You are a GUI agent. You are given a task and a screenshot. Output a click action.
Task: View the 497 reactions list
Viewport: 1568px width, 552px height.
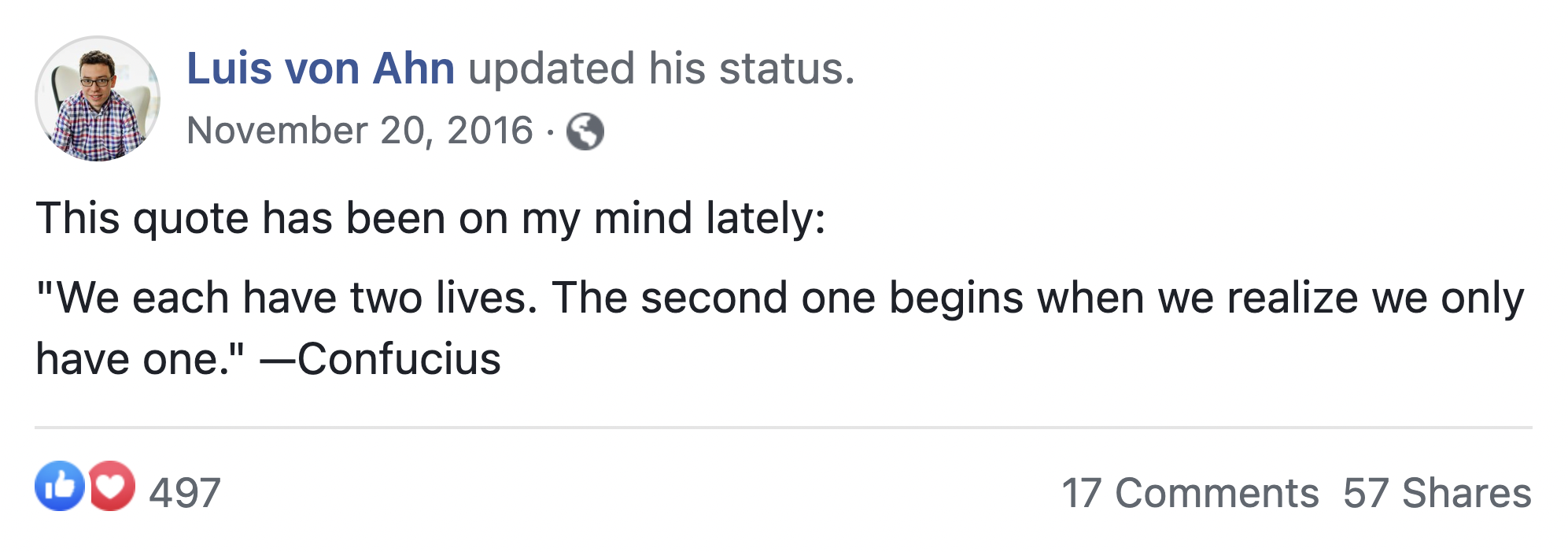tap(185, 494)
